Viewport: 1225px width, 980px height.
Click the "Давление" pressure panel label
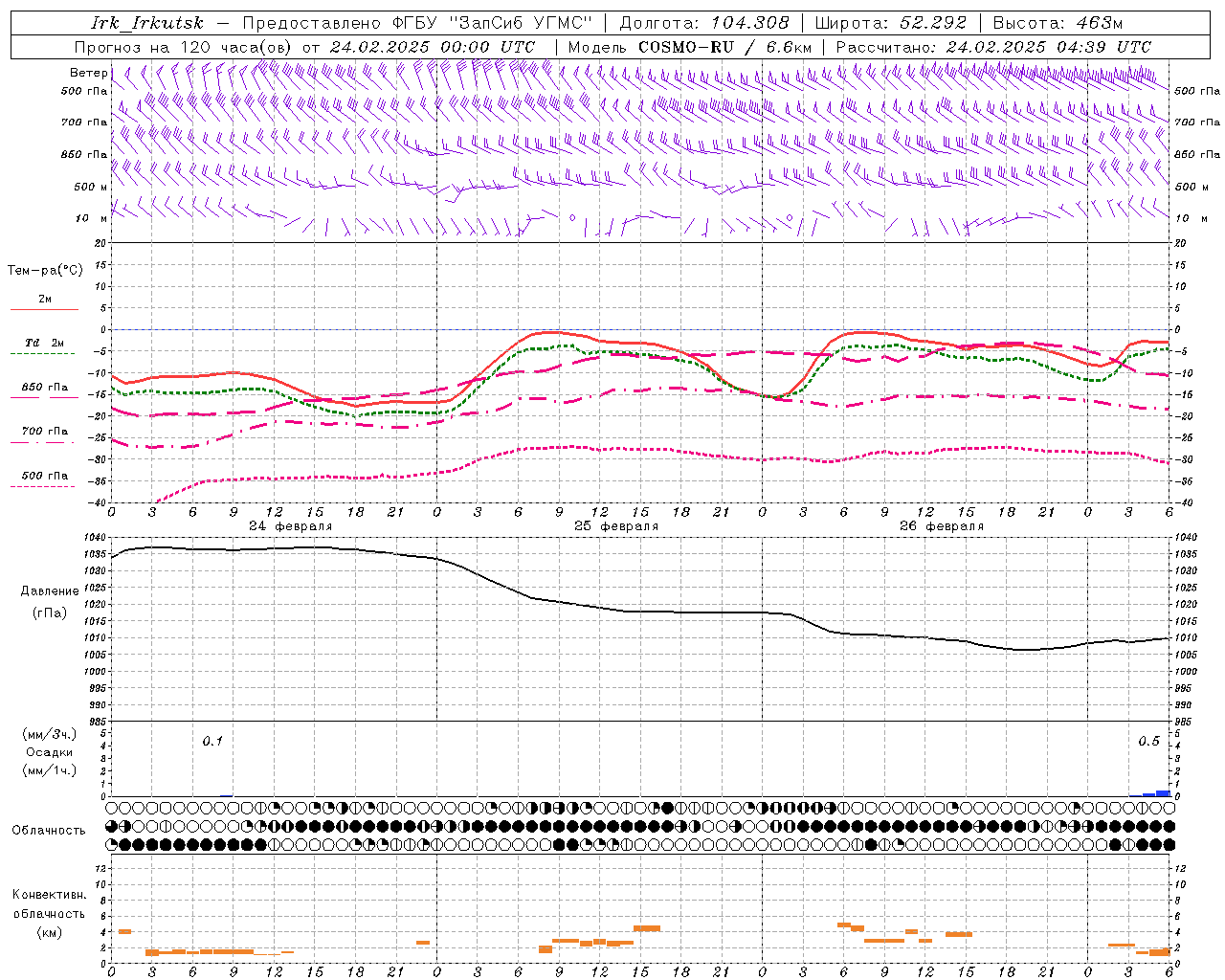49,591
